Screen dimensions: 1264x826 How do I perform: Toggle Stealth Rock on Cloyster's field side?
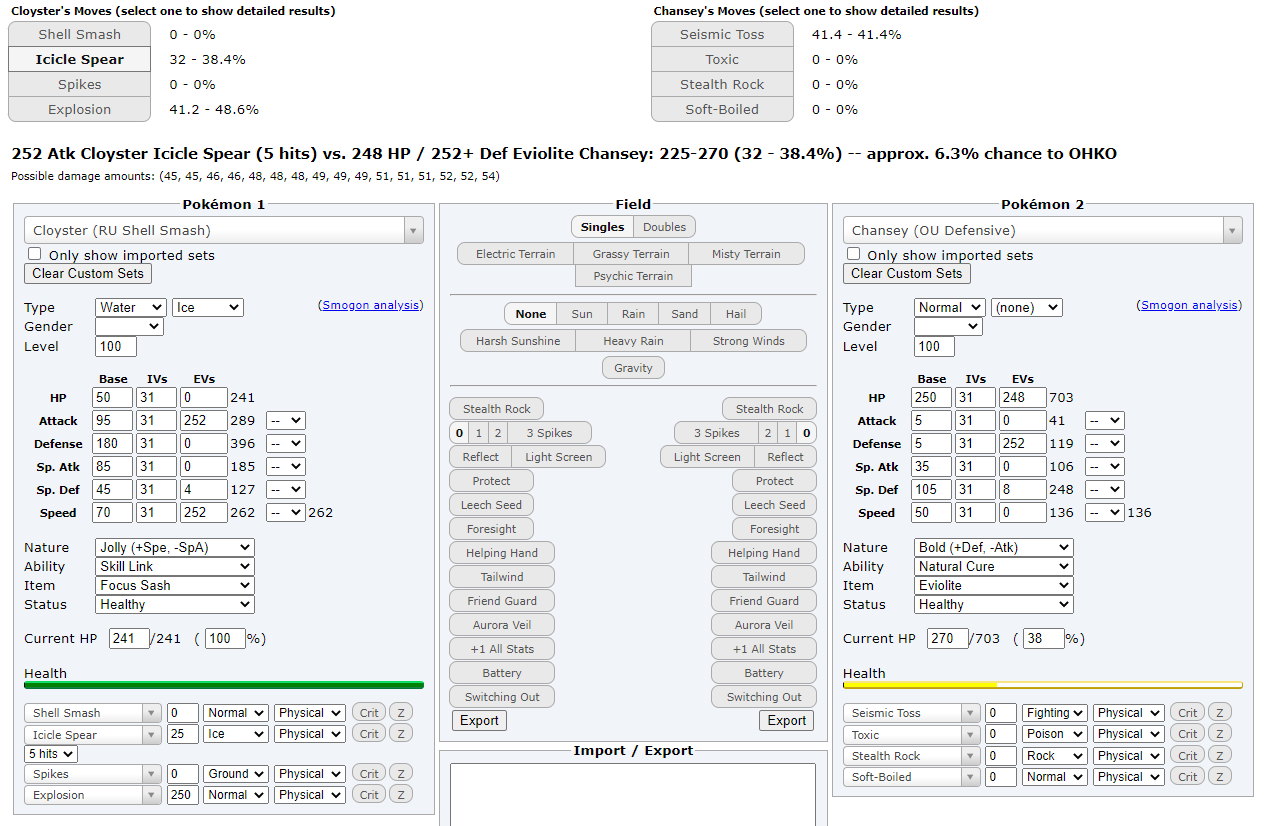497,408
